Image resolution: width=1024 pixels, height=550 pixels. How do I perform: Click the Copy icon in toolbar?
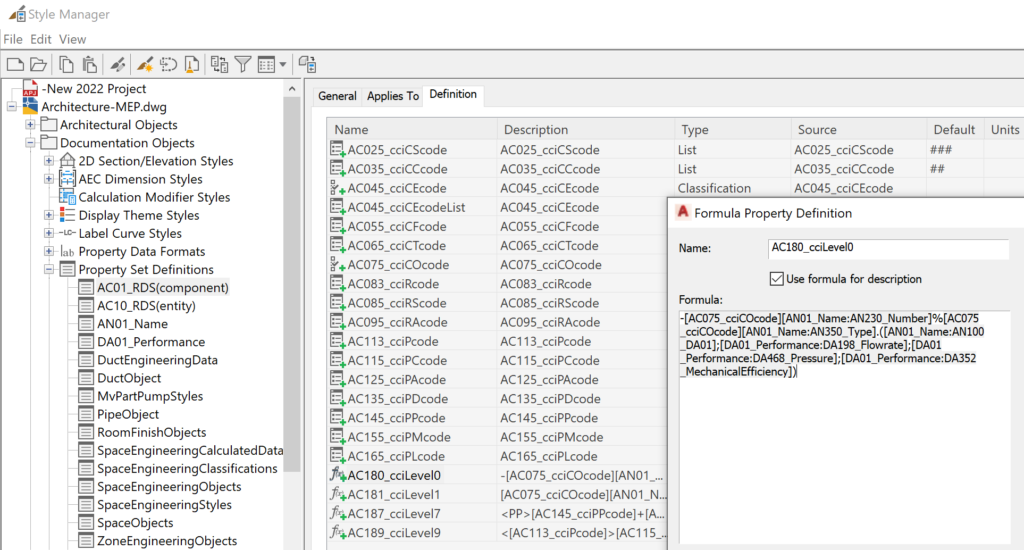66,64
